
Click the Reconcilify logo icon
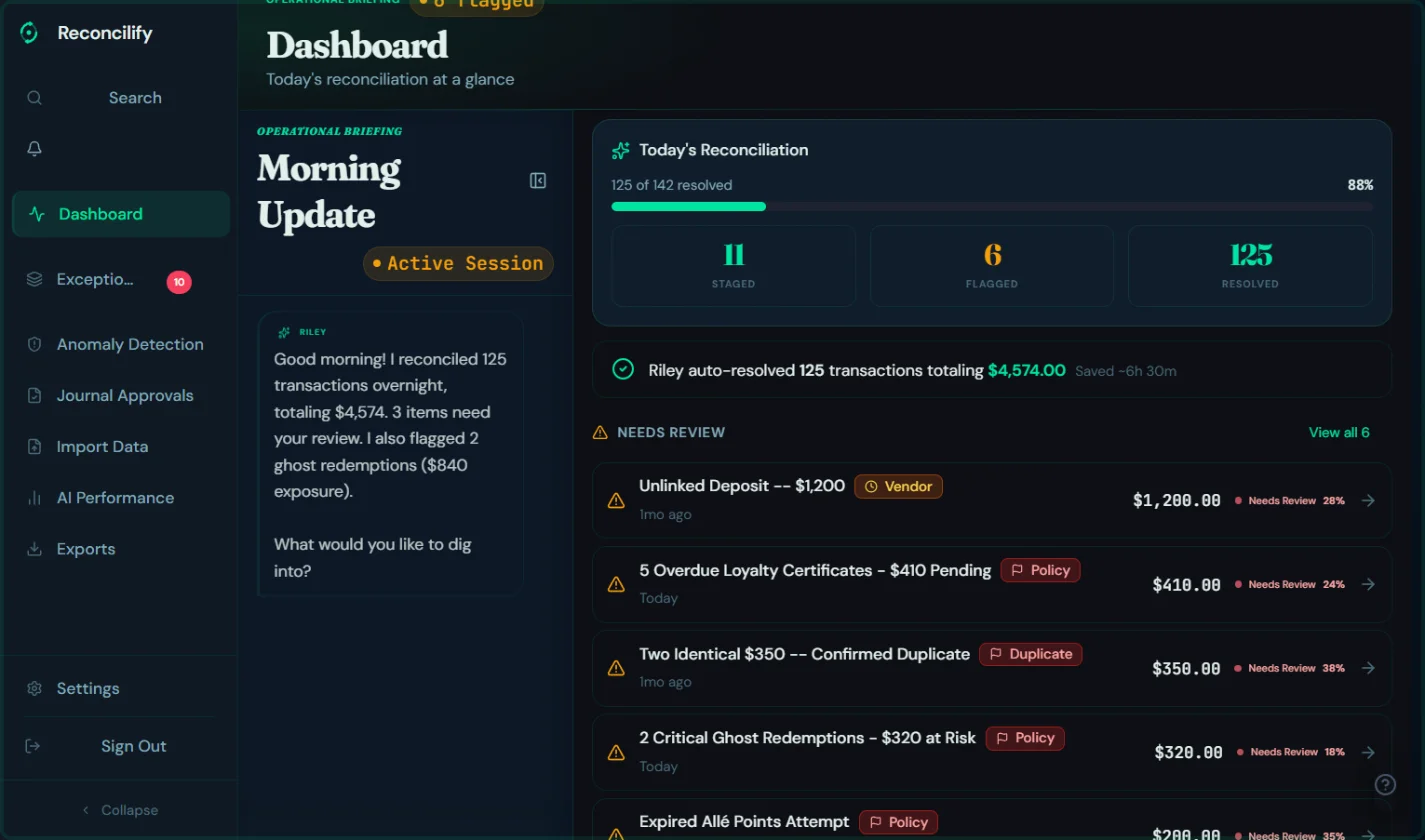pyautogui.click(x=29, y=33)
